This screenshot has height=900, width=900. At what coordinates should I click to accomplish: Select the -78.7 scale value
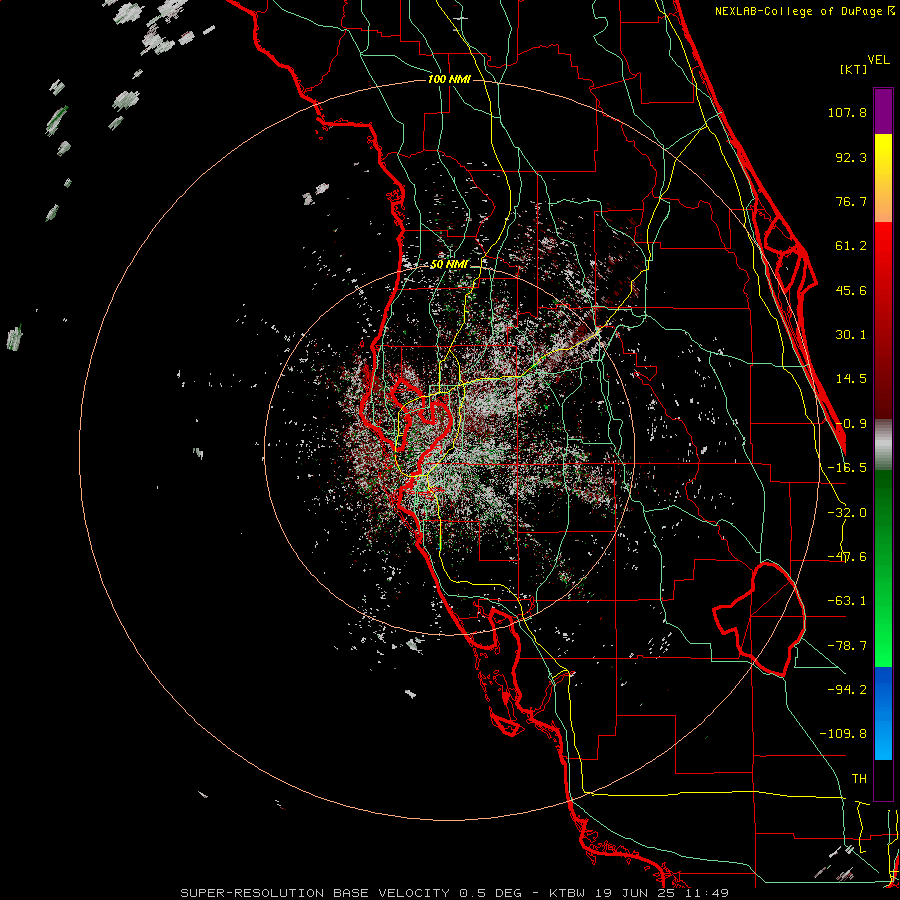(847, 646)
